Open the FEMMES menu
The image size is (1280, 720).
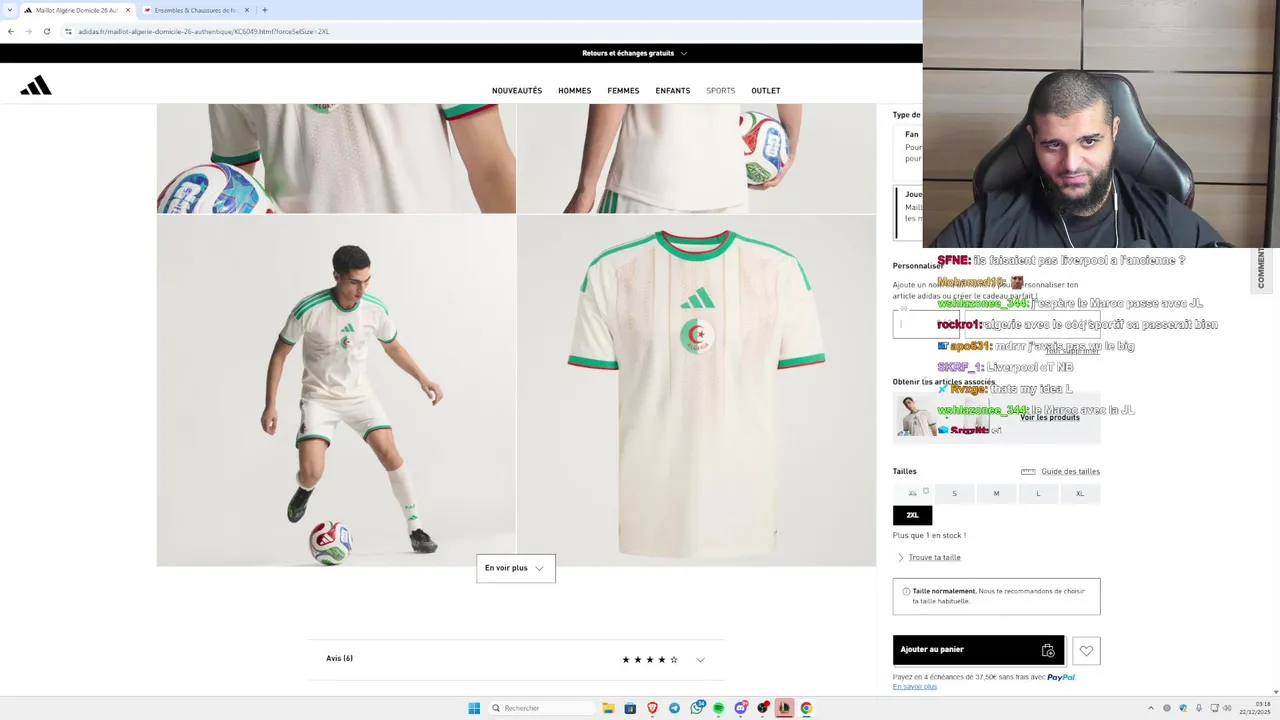pos(623,91)
